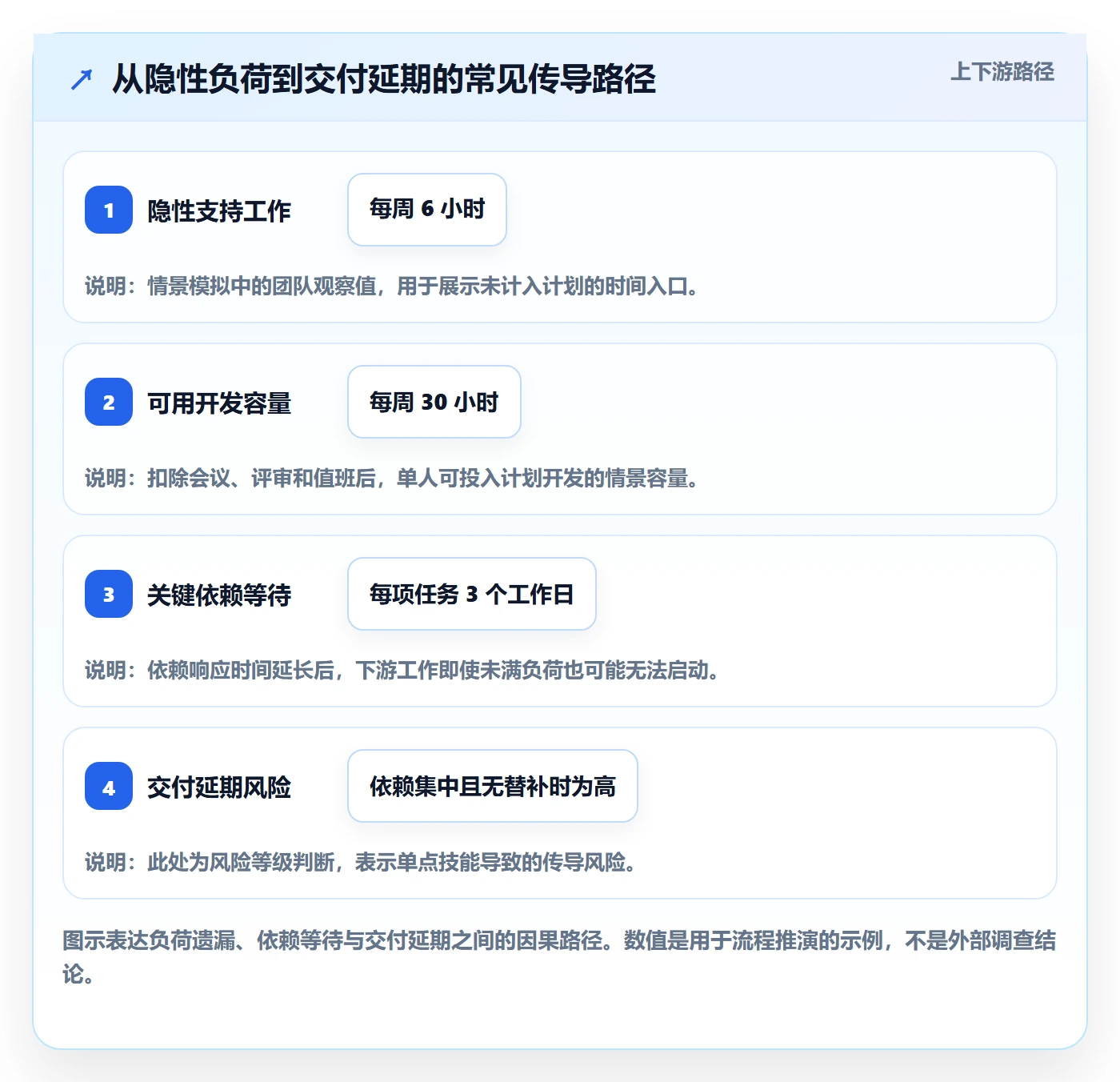1120x1082 pixels.
Task: Click the footer caption starting 图示表达负荷遗漏
Action: [559, 956]
